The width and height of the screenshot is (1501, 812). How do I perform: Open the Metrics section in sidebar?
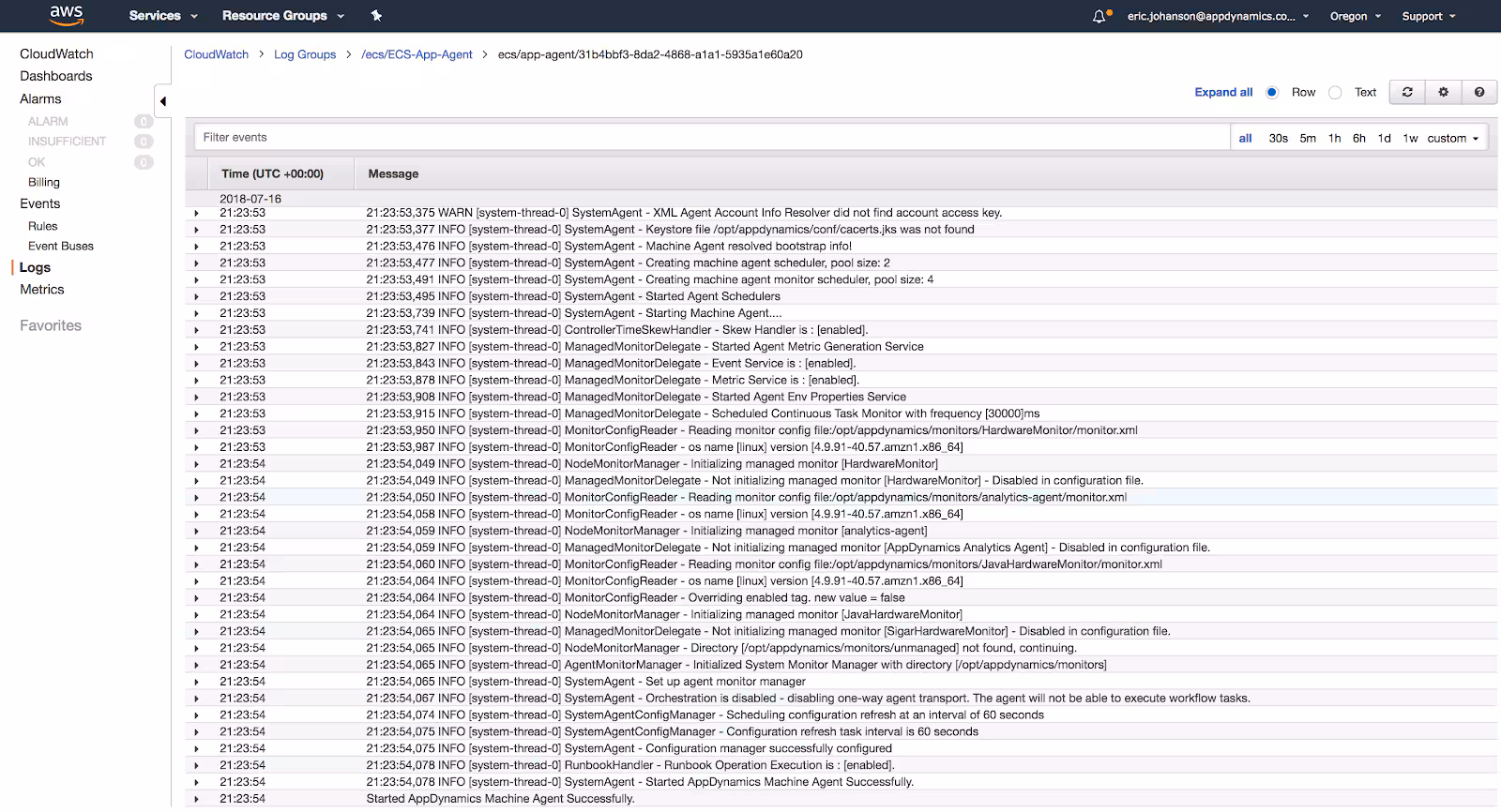coord(42,290)
